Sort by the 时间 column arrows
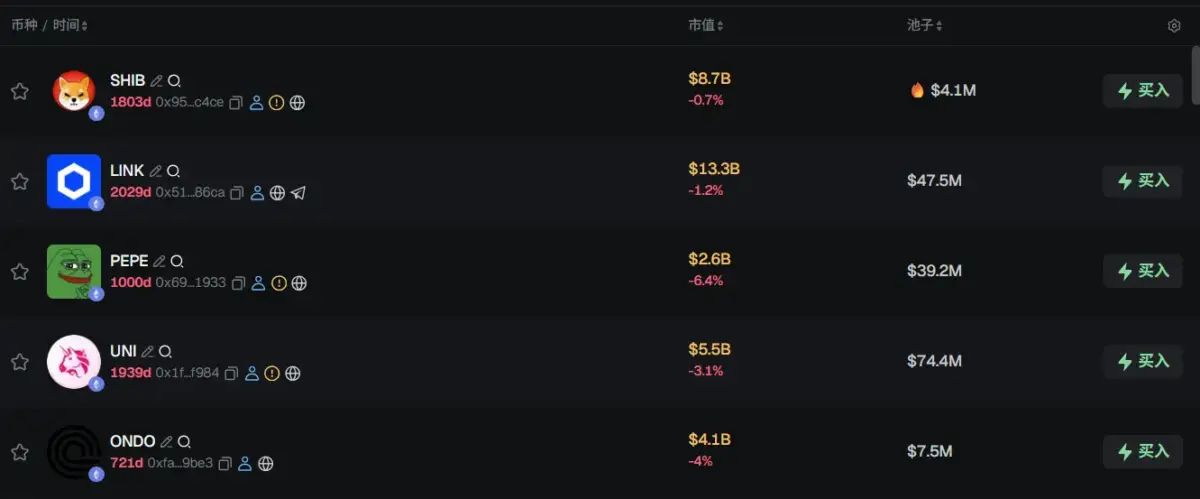 pos(84,26)
